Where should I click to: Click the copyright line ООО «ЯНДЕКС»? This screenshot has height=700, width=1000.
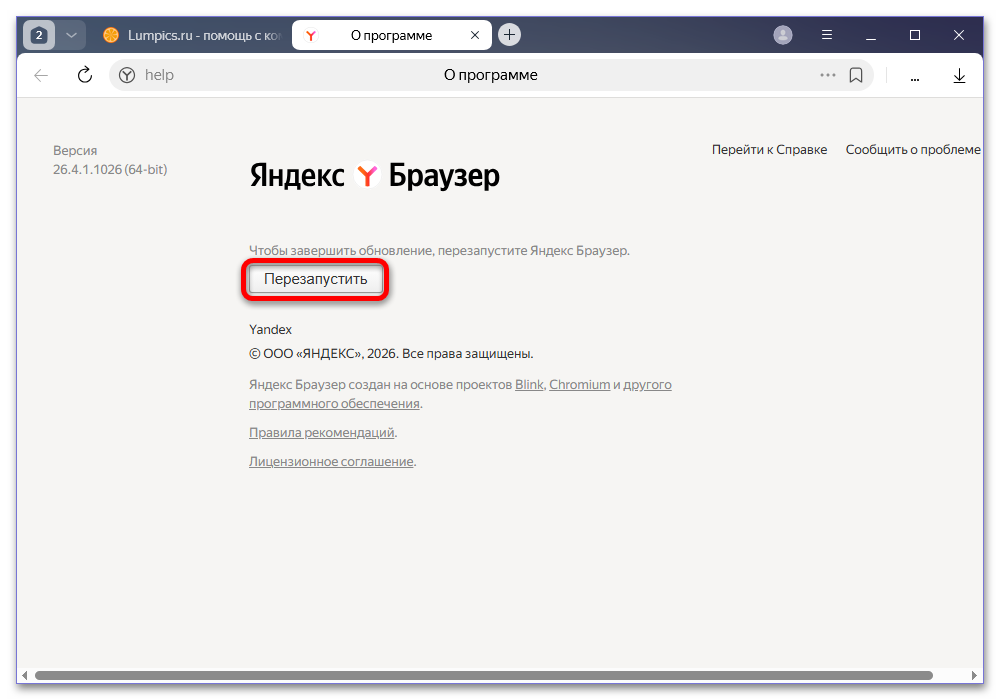point(391,353)
